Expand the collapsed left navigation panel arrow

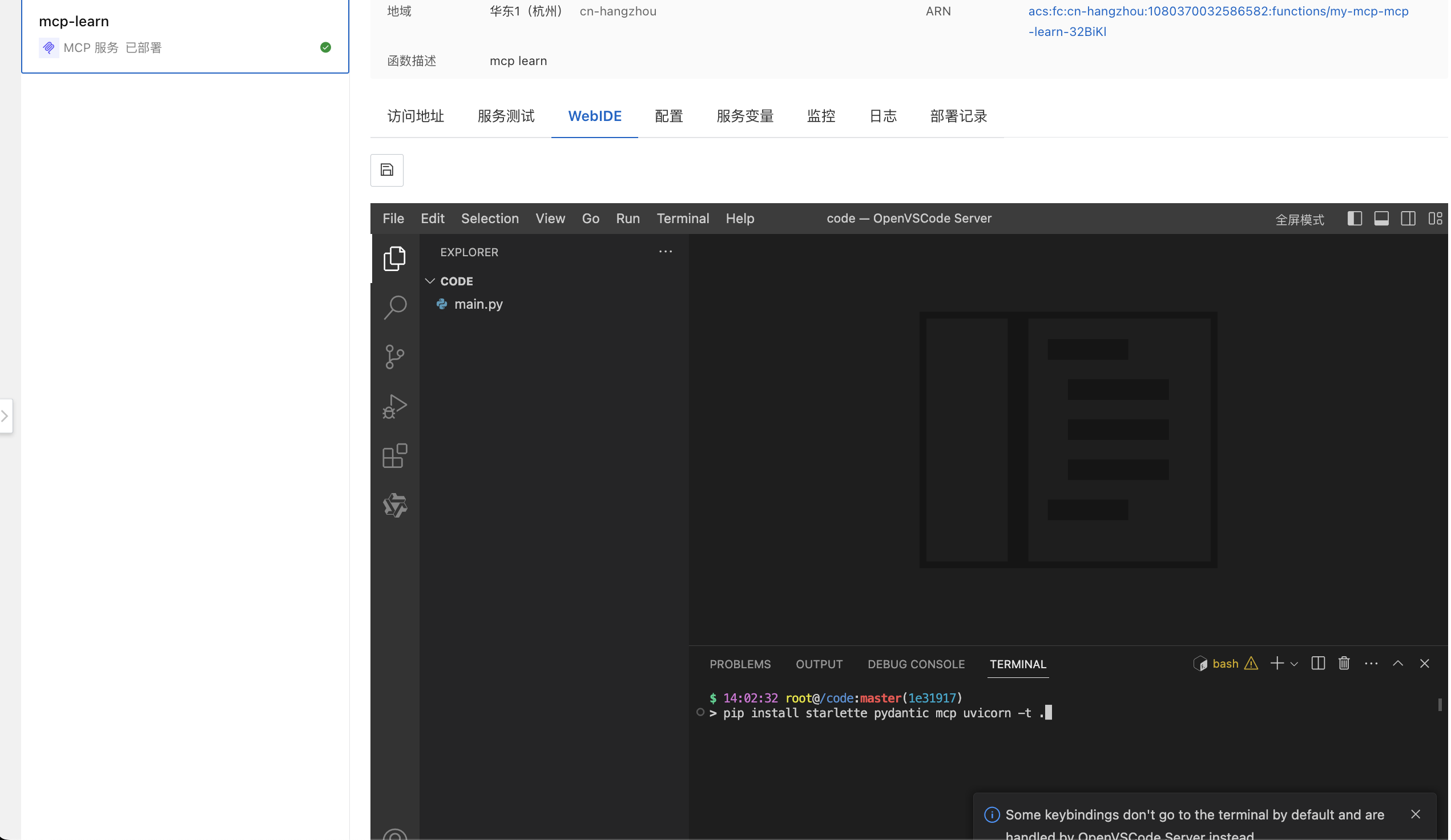[6, 415]
